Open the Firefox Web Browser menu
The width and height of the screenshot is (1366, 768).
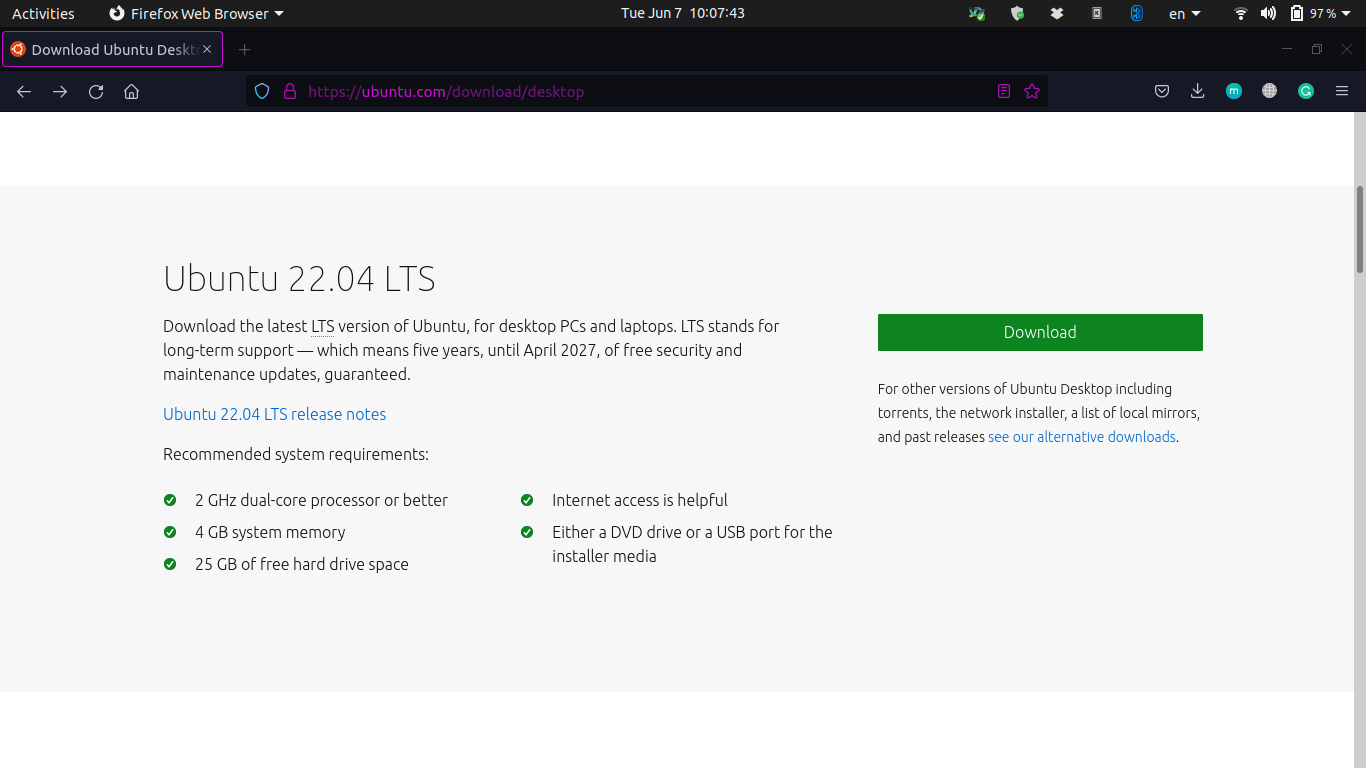tap(196, 13)
